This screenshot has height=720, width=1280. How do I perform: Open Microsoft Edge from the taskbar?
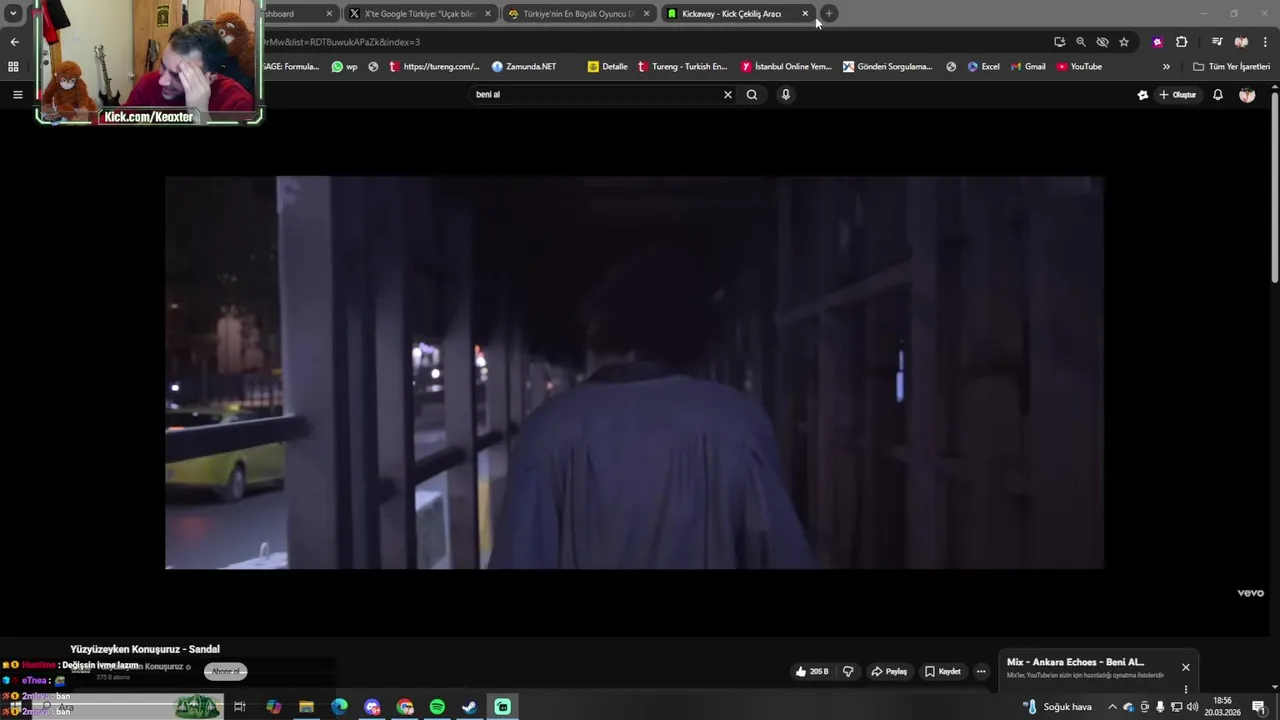tap(339, 707)
